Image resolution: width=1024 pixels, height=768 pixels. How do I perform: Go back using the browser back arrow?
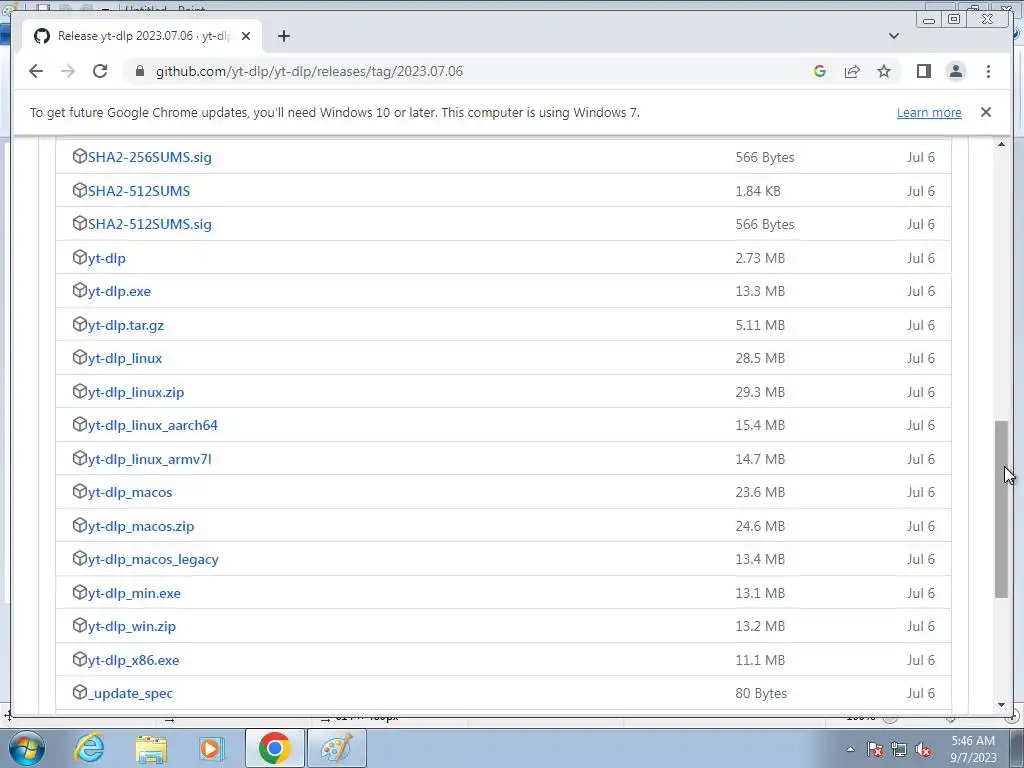coord(36,71)
